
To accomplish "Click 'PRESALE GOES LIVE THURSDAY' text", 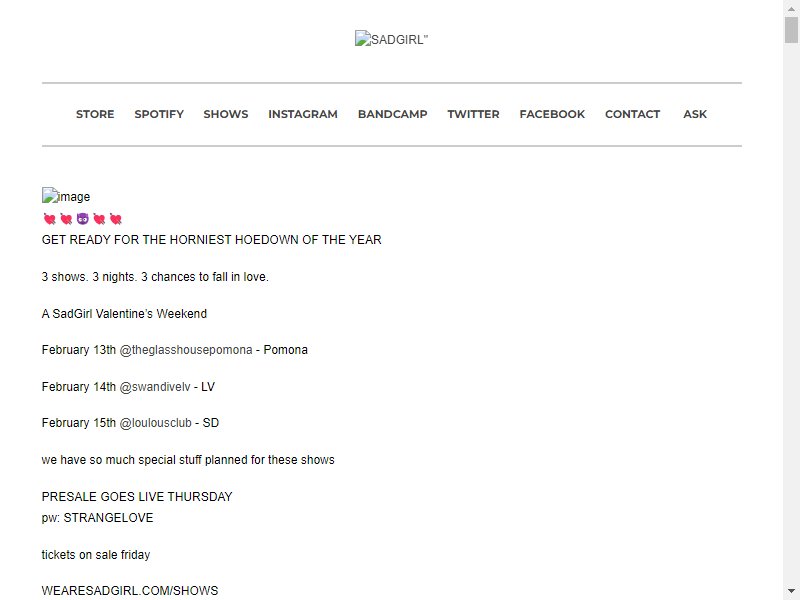I will [137, 496].
